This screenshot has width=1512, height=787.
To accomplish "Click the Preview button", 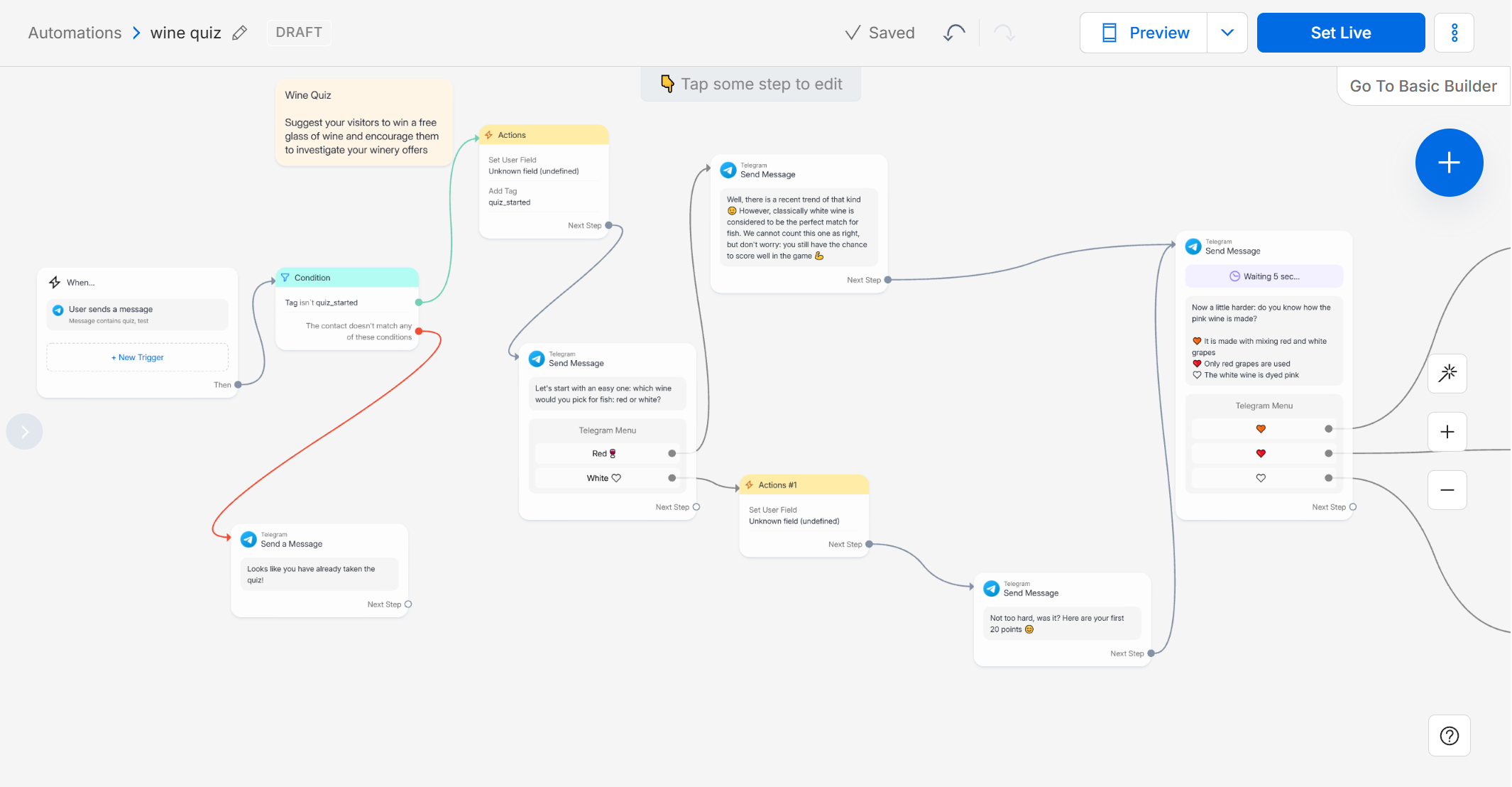I will pos(1144,33).
